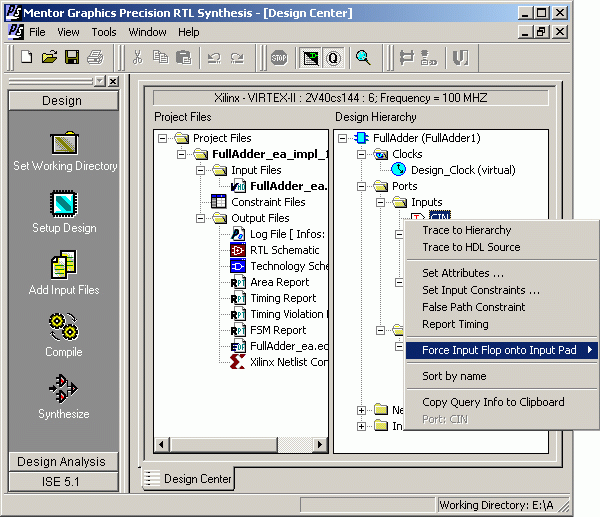Open the FSM Report entry
The image size is (600, 517).
(x=278, y=330)
